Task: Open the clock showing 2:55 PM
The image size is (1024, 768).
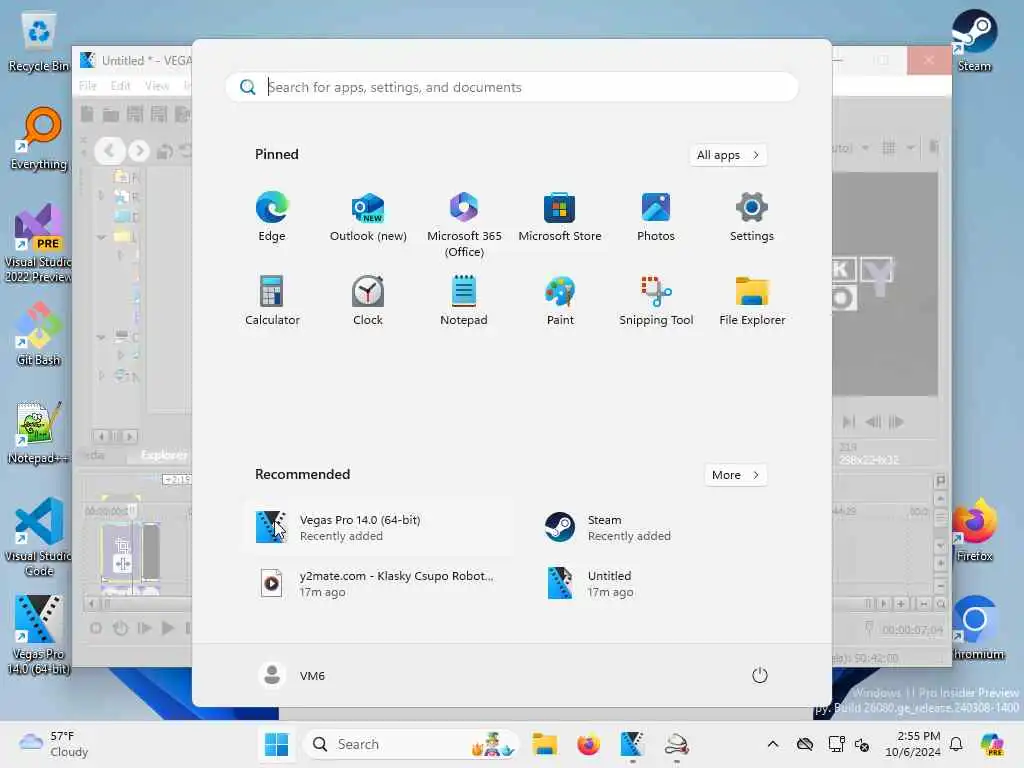Action: (x=912, y=744)
